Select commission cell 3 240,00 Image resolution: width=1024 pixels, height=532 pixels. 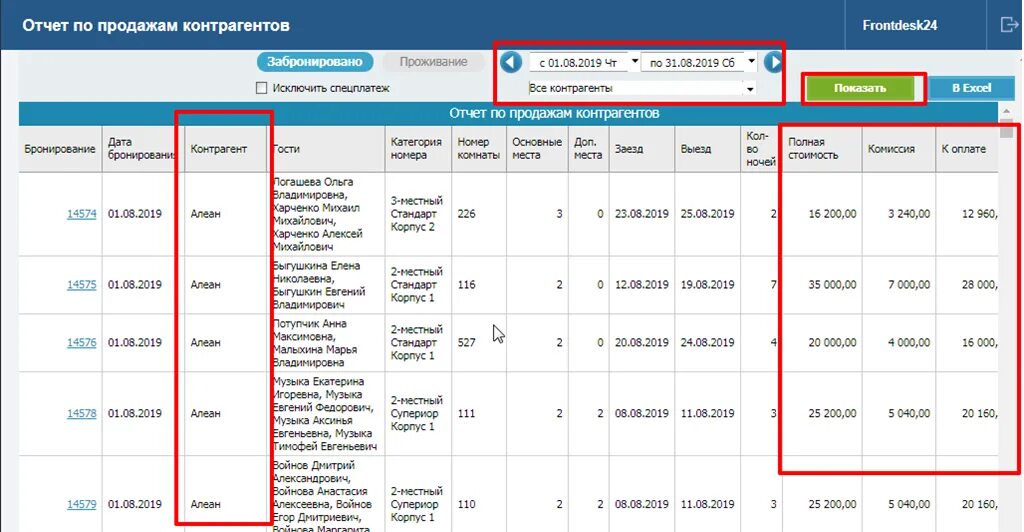(899, 214)
